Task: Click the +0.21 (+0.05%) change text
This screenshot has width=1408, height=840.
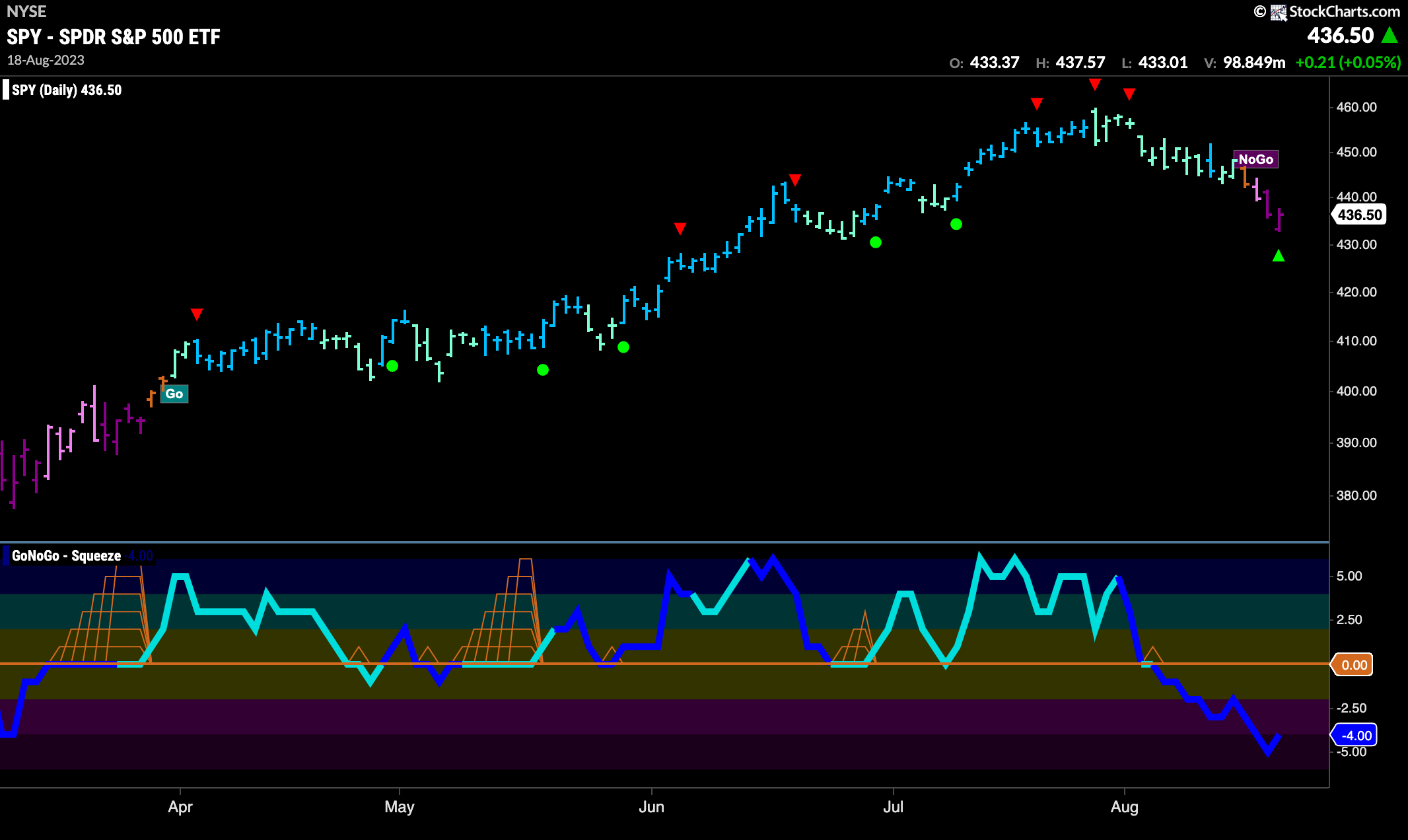Action: coord(1348,63)
